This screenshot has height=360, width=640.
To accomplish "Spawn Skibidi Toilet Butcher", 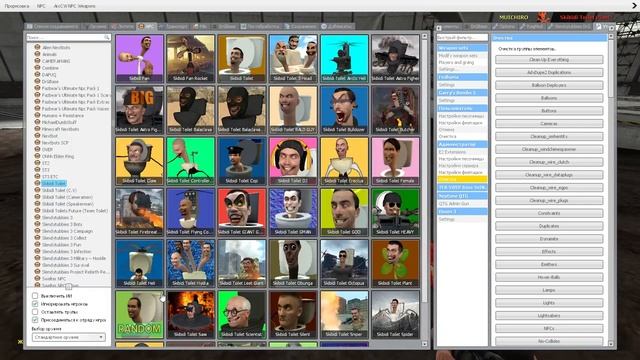I will point(396,110).
